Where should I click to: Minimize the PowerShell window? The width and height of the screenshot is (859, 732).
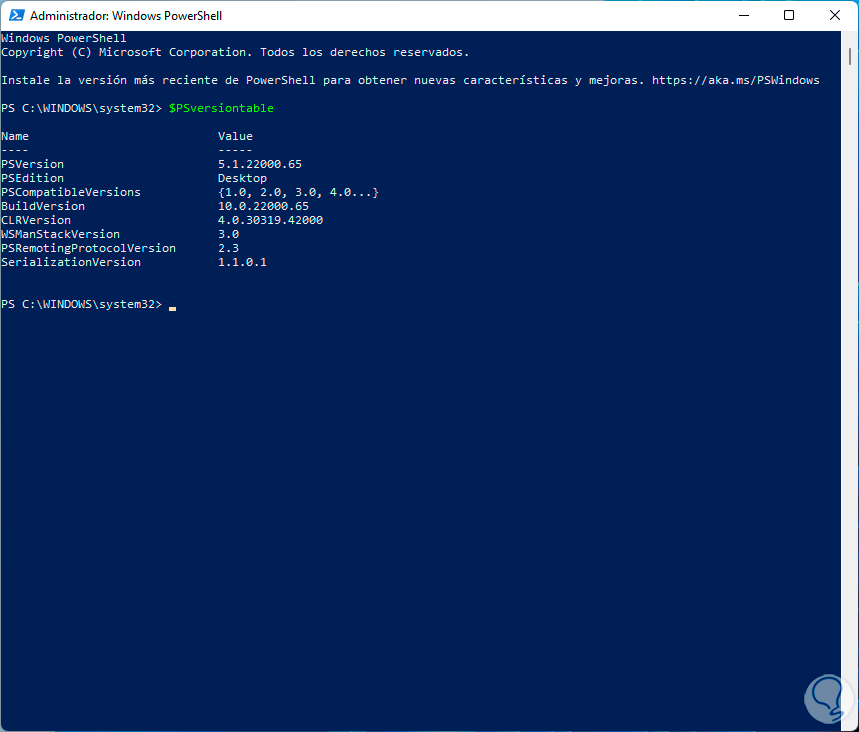coord(743,16)
